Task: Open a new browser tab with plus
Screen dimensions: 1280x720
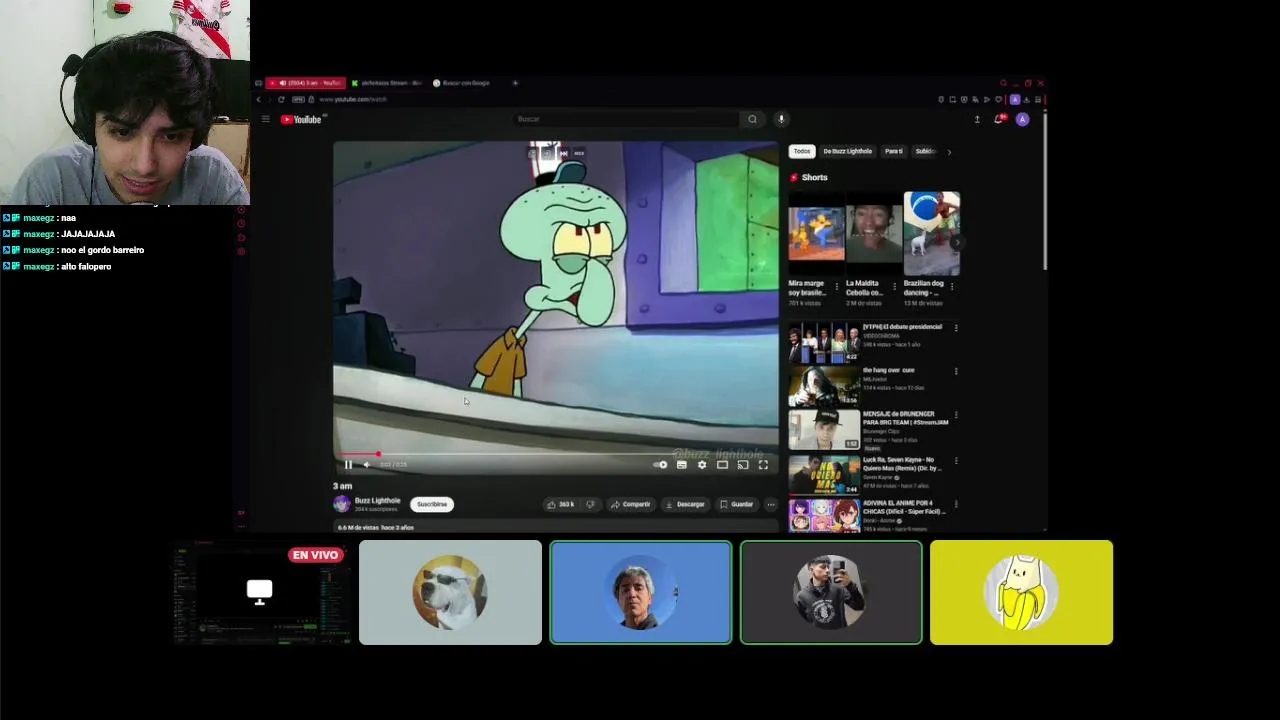Action: tap(515, 83)
